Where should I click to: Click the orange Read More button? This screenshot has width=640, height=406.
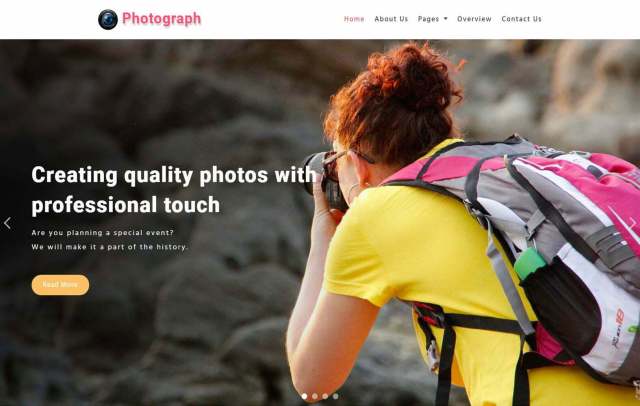[x=60, y=285]
